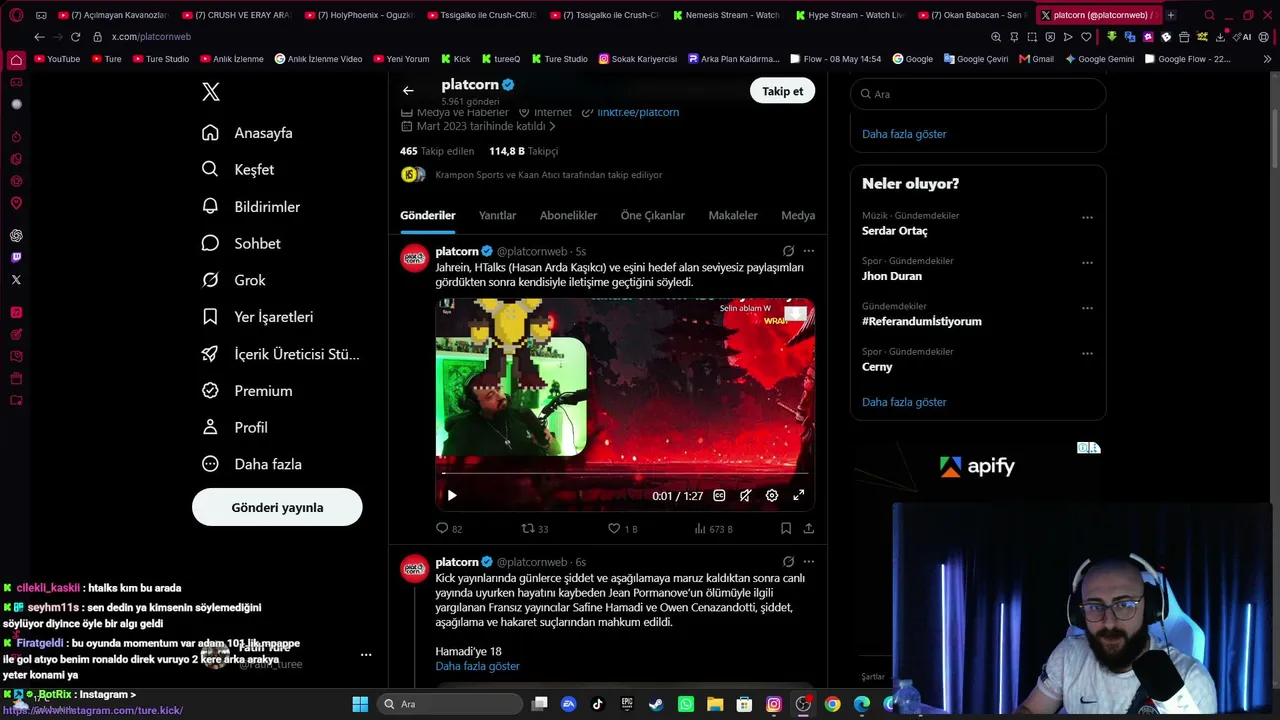Open Grok from the sidebar
The width and height of the screenshot is (1280, 720).
coord(235,280)
